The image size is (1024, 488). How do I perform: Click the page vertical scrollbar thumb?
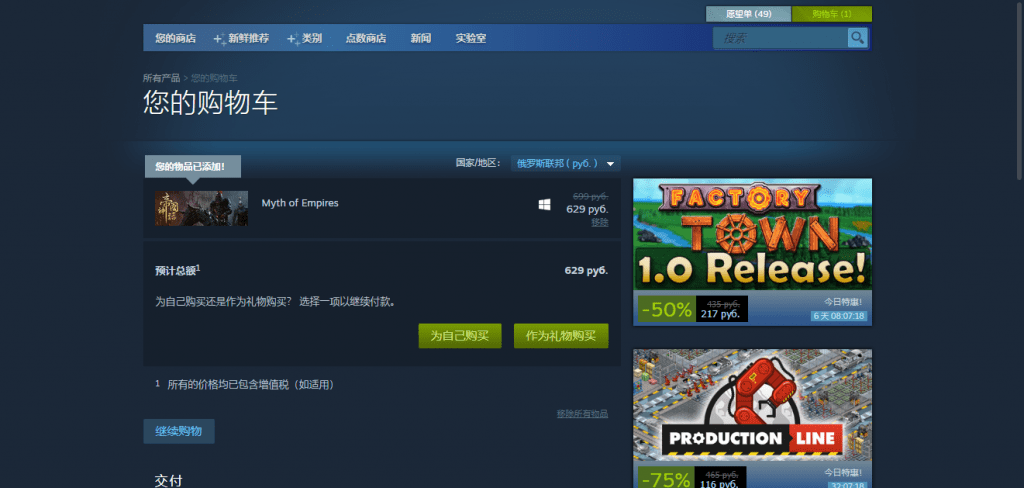[1019, 89]
